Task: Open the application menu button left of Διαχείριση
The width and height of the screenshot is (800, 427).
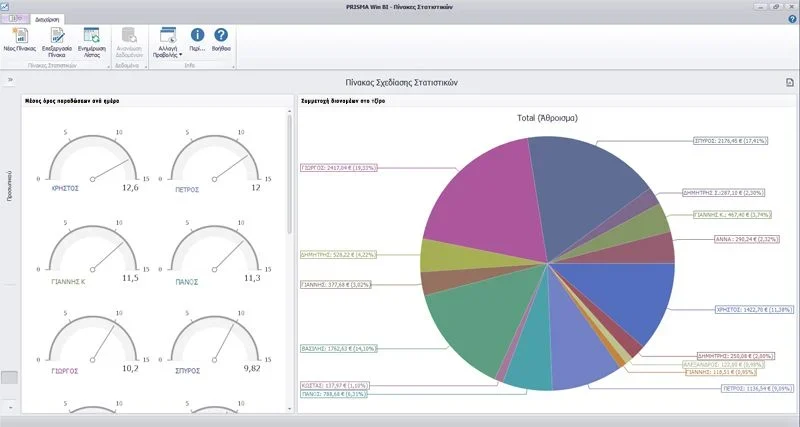Action: pyautogui.click(x=15, y=19)
